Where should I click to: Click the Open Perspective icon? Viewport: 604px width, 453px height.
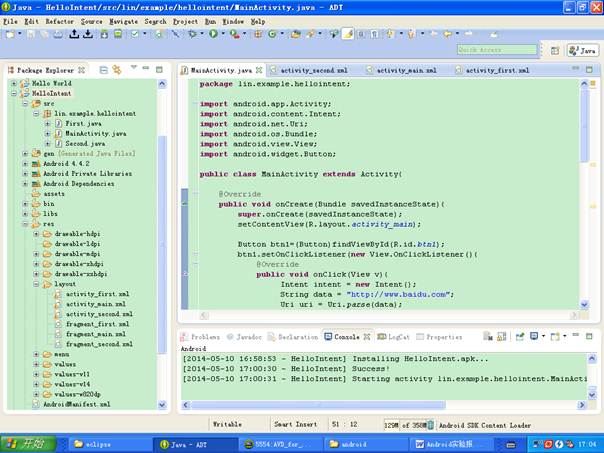(x=555, y=50)
